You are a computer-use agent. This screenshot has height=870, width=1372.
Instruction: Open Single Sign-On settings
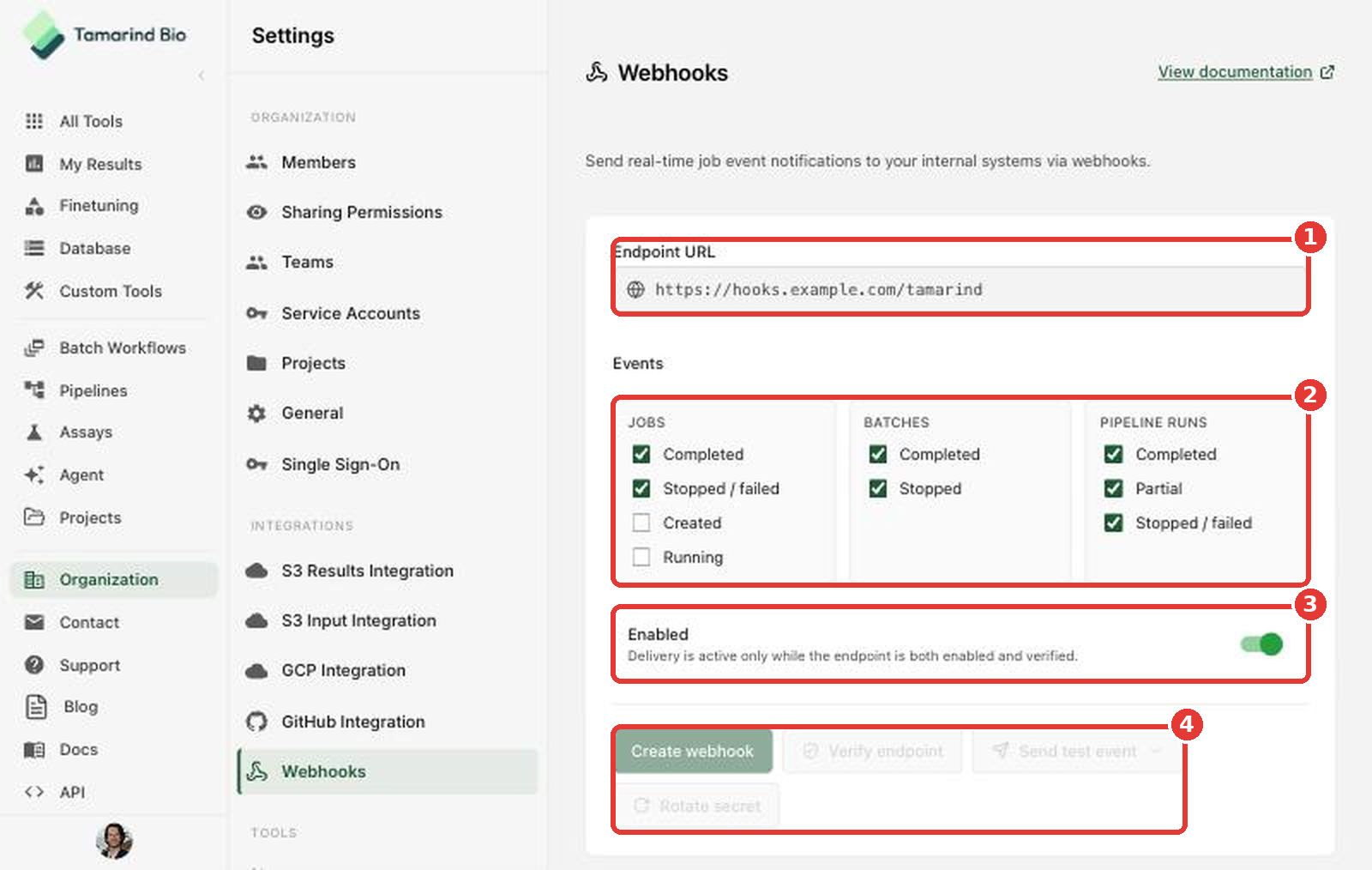pyautogui.click(x=388, y=464)
